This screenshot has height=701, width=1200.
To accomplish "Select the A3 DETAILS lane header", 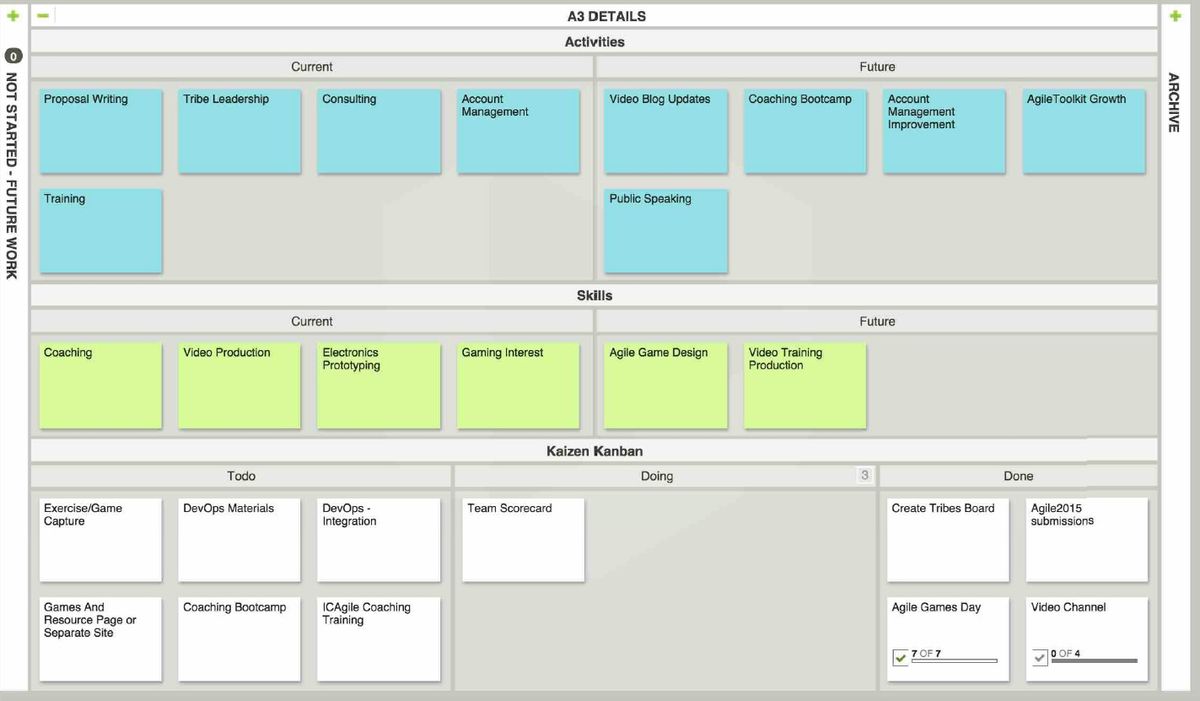I will click(x=606, y=16).
